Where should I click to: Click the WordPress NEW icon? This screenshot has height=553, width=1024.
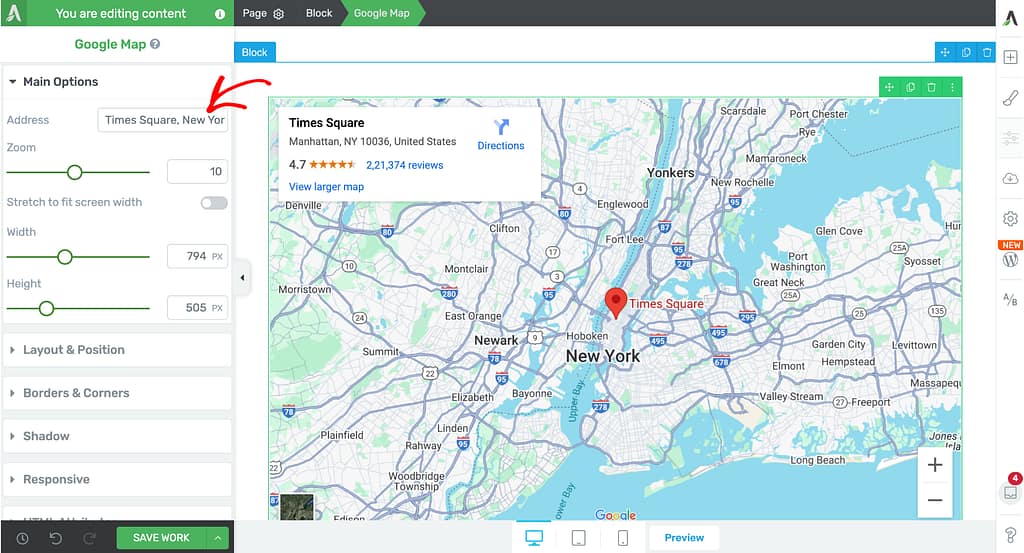(x=1010, y=255)
